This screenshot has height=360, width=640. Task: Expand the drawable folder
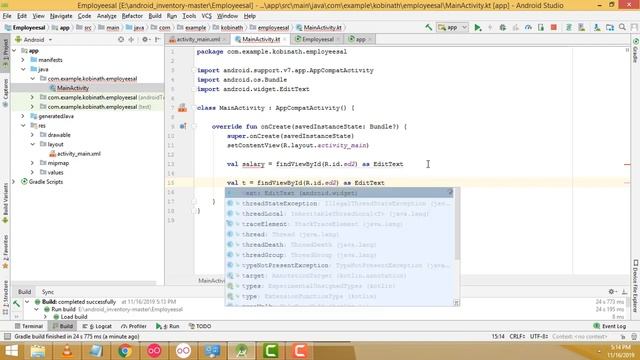pos(32,135)
